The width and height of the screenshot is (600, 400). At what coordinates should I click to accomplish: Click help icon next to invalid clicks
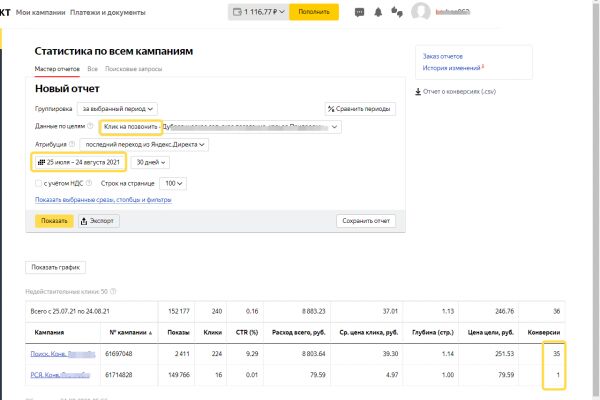tap(113, 291)
